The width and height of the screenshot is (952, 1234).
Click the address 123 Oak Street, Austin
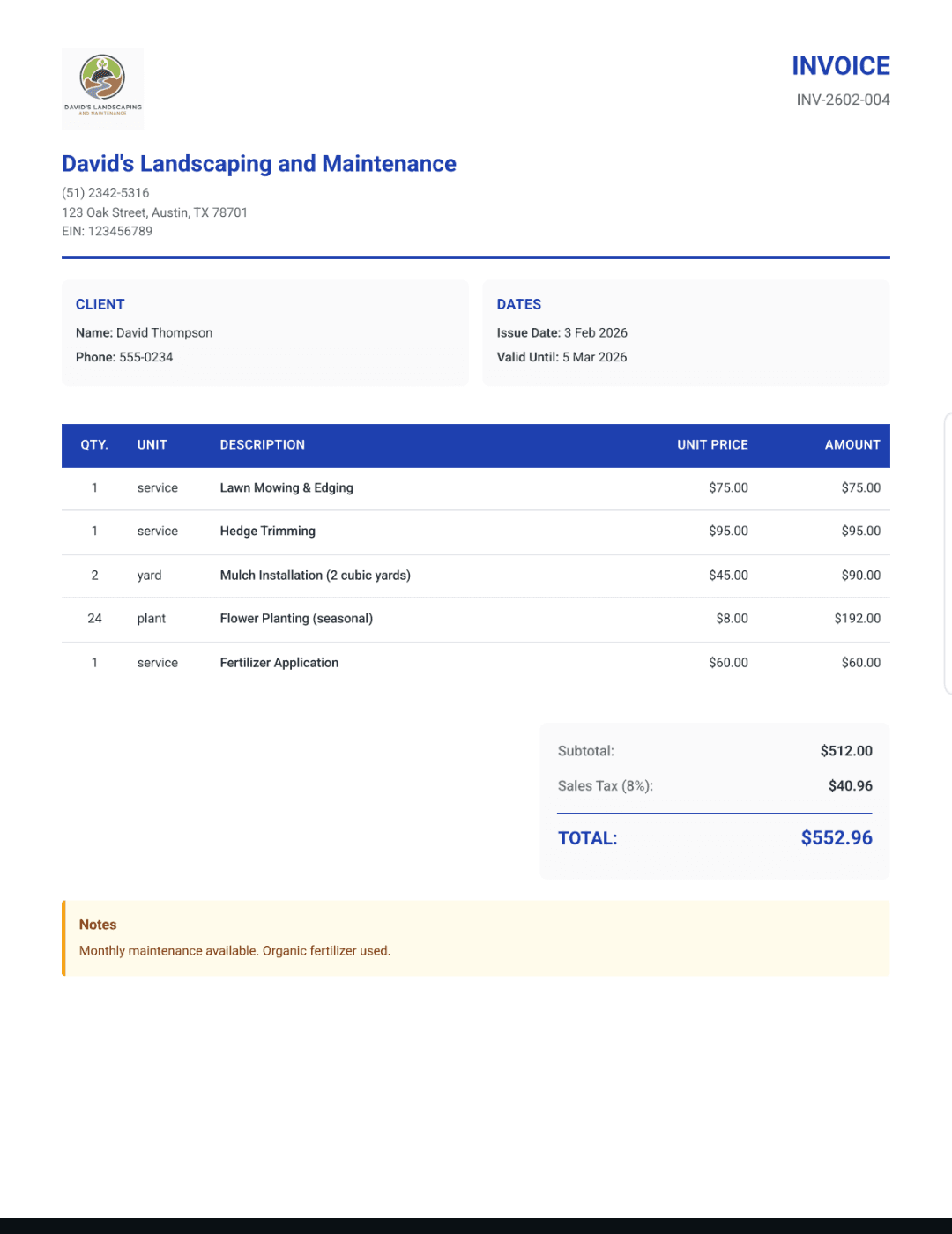(154, 212)
